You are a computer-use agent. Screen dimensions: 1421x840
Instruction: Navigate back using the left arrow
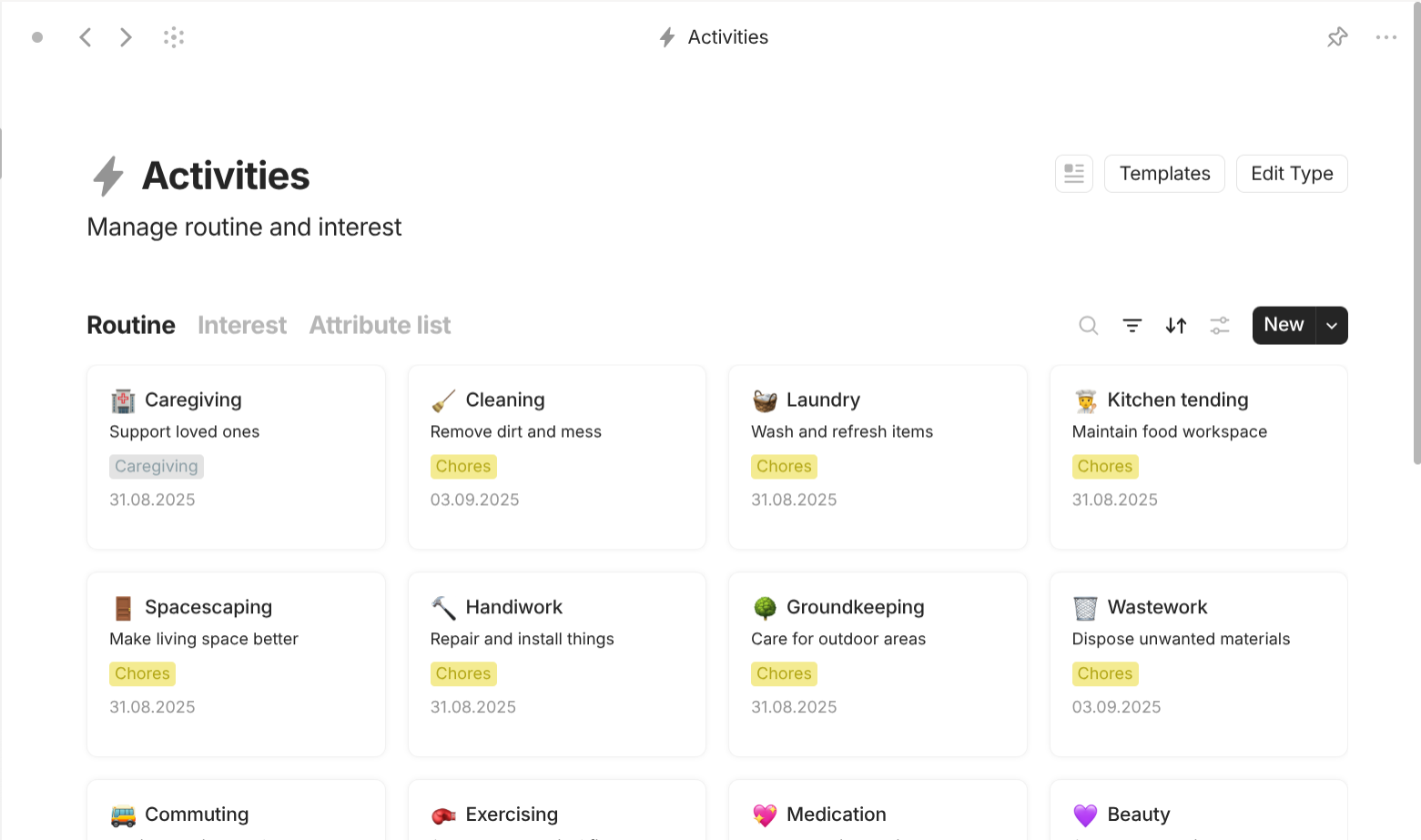[85, 36]
